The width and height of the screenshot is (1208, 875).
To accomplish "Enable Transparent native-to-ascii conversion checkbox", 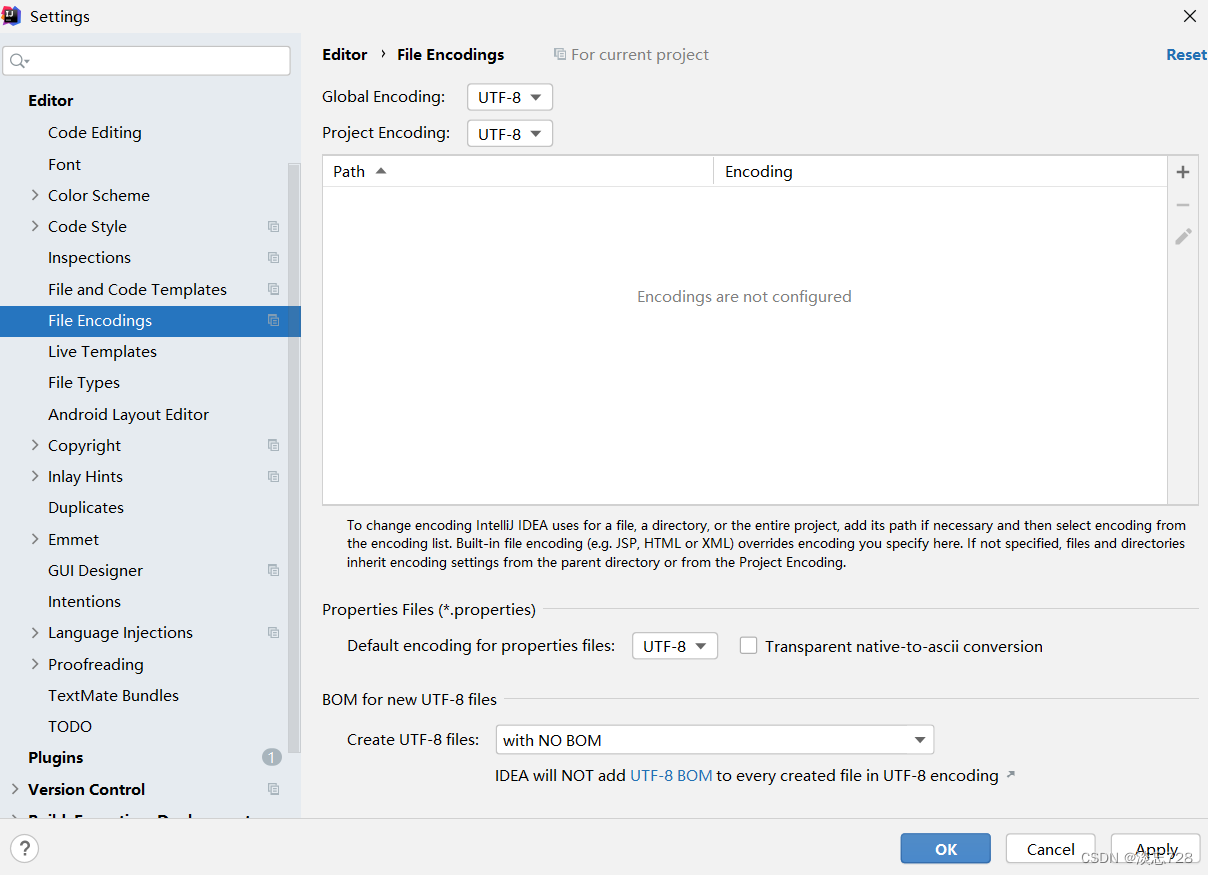I will point(748,646).
